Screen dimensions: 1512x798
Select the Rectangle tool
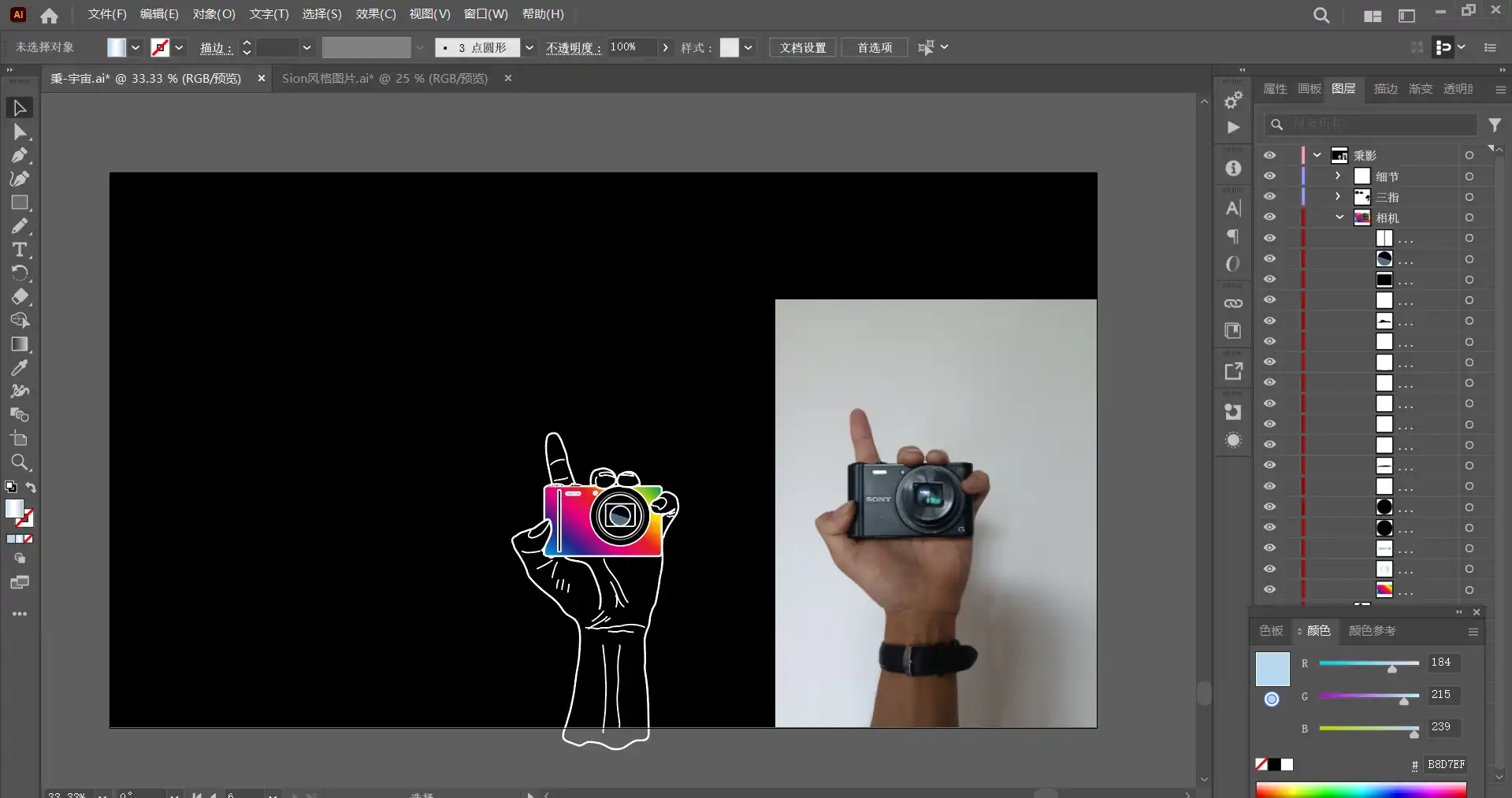click(x=20, y=202)
